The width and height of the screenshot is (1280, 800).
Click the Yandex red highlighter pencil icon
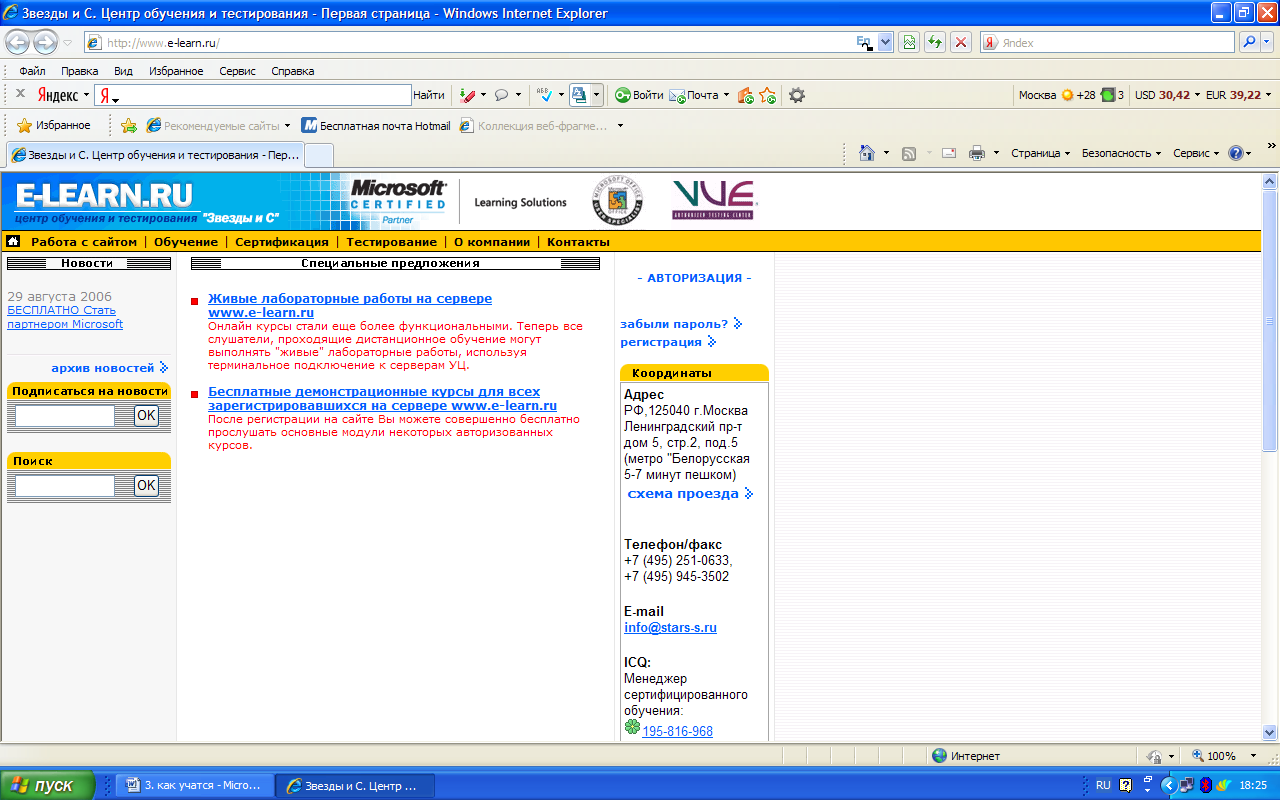467,95
